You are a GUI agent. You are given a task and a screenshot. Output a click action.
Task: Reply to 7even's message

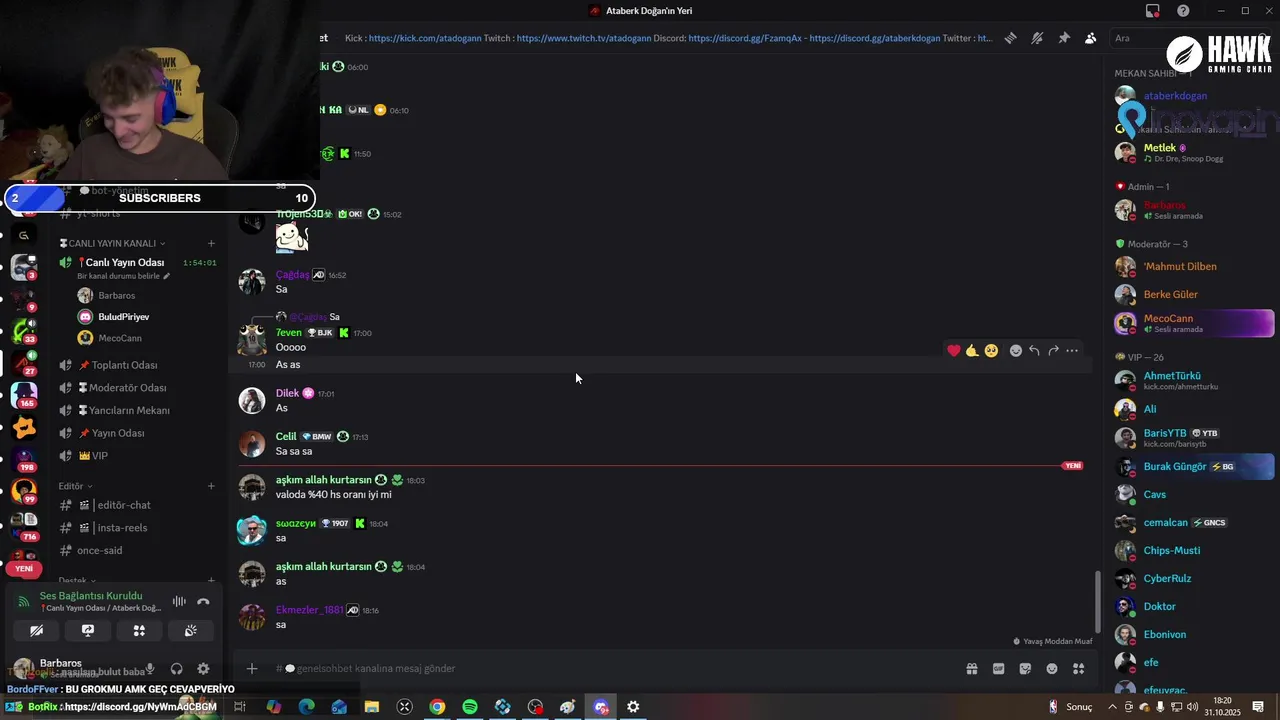coord(1034,351)
